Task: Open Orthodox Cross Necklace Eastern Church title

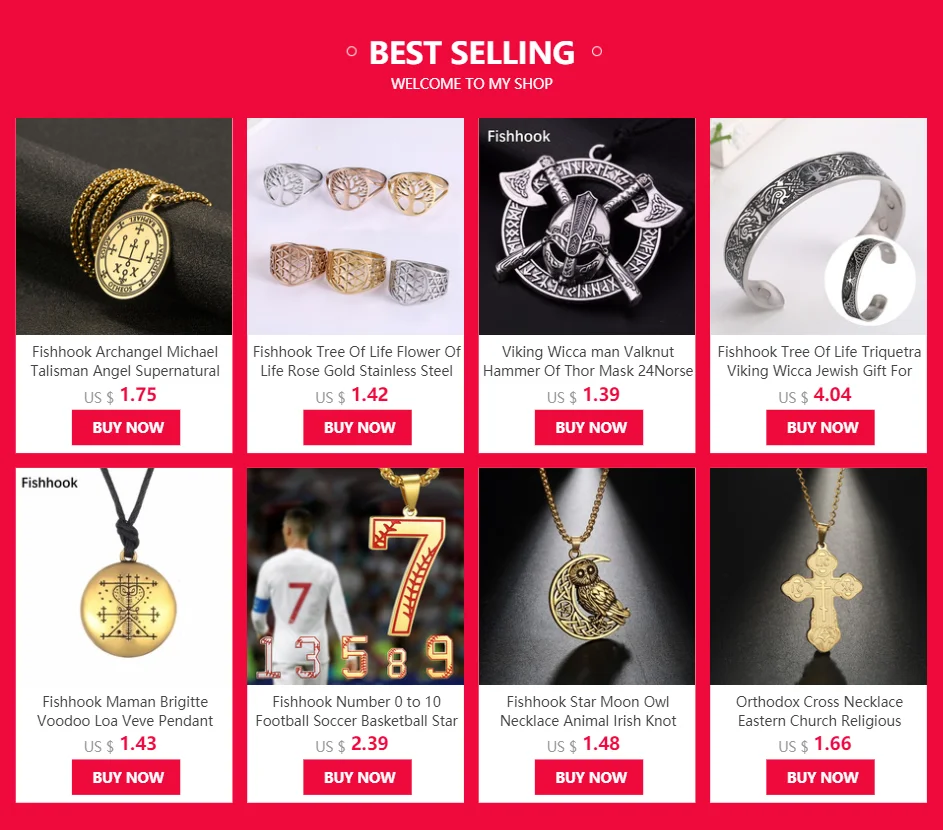Action: [819, 711]
